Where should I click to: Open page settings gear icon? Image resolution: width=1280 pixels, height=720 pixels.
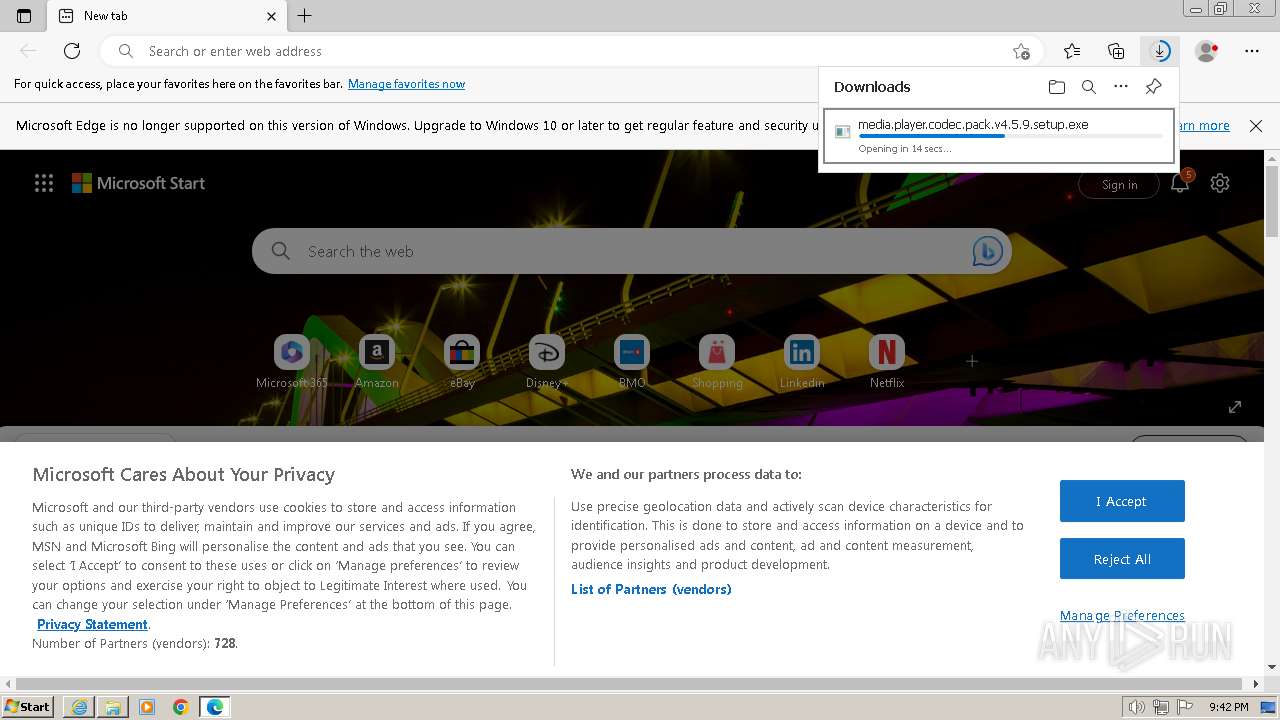tap(1220, 184)
